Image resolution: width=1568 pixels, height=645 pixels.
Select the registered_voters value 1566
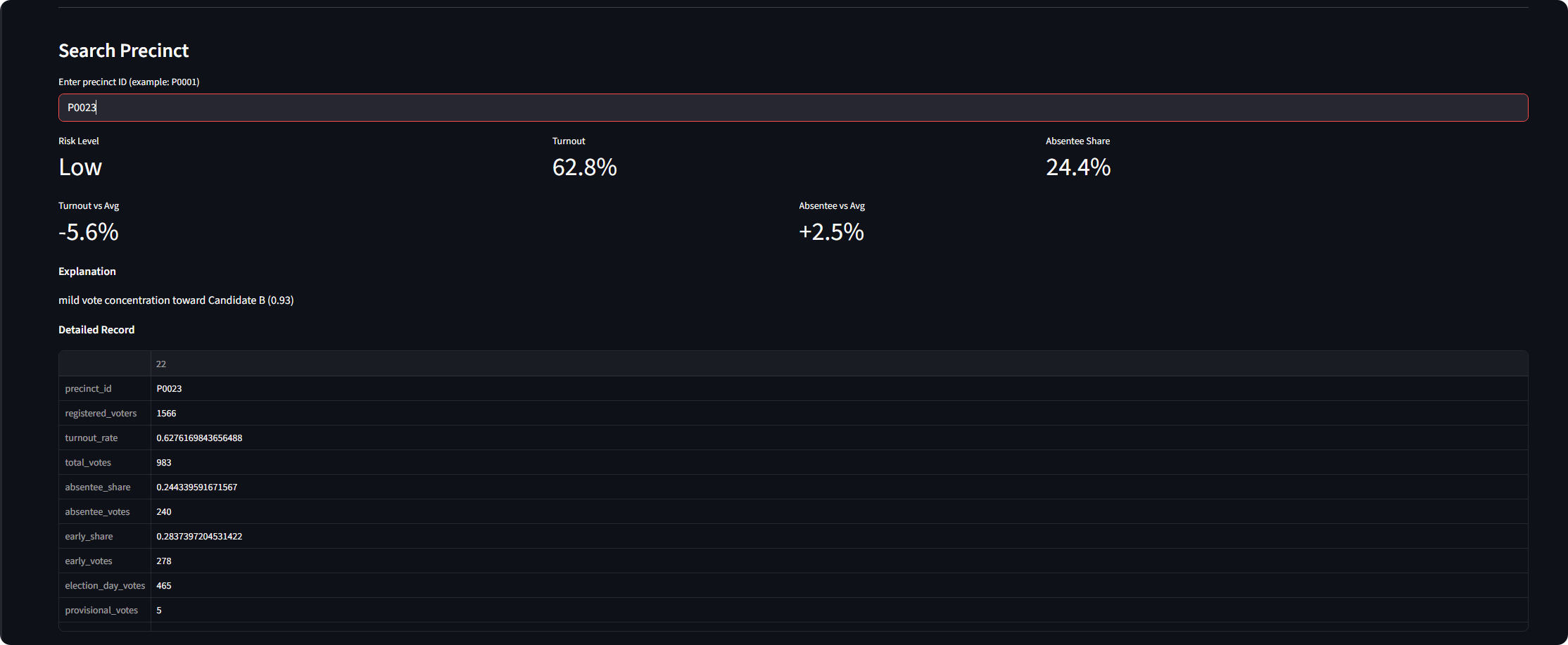point(166,413)
